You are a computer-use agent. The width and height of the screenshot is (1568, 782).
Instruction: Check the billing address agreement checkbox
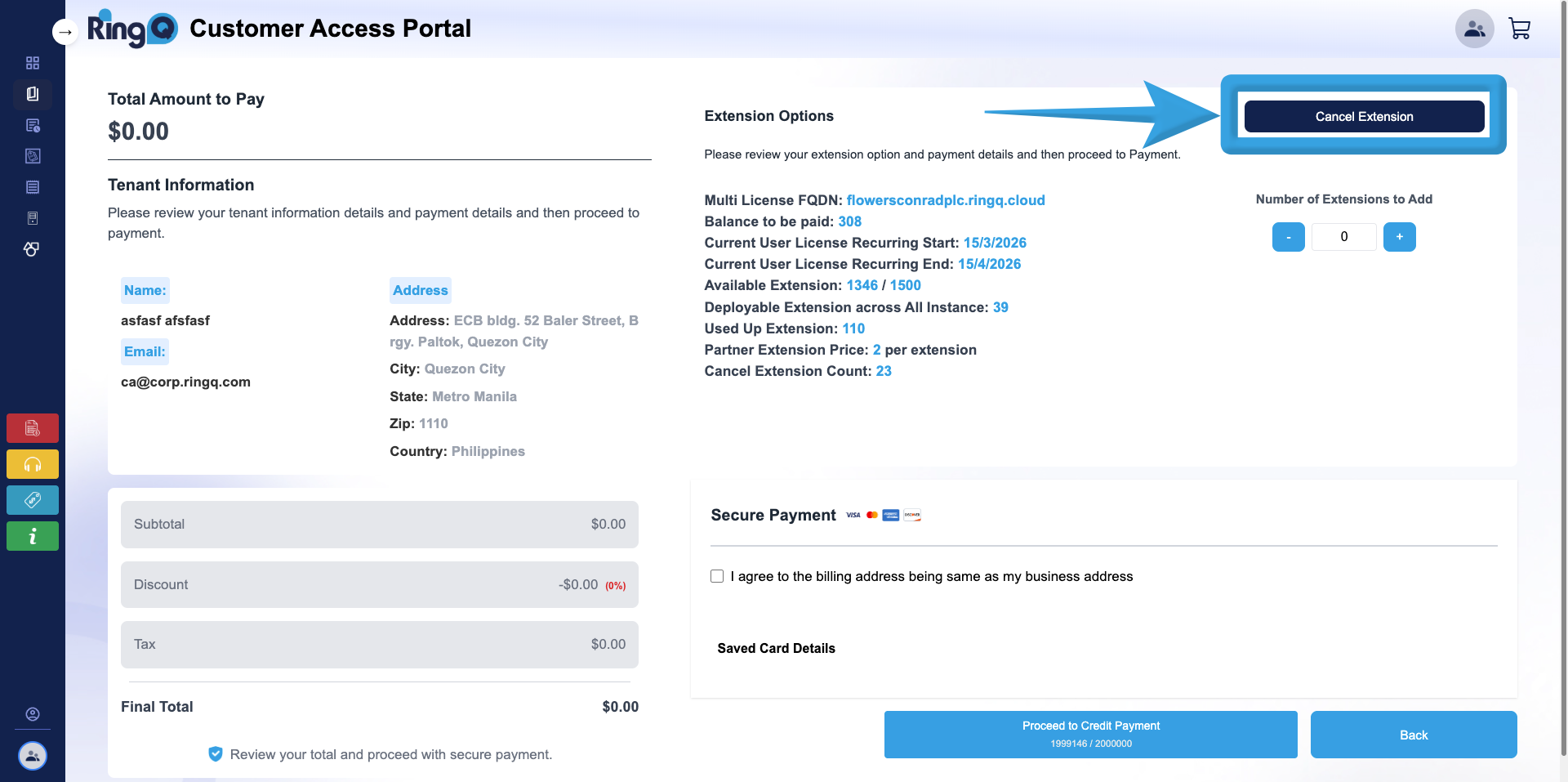click(x=716, y=576)
